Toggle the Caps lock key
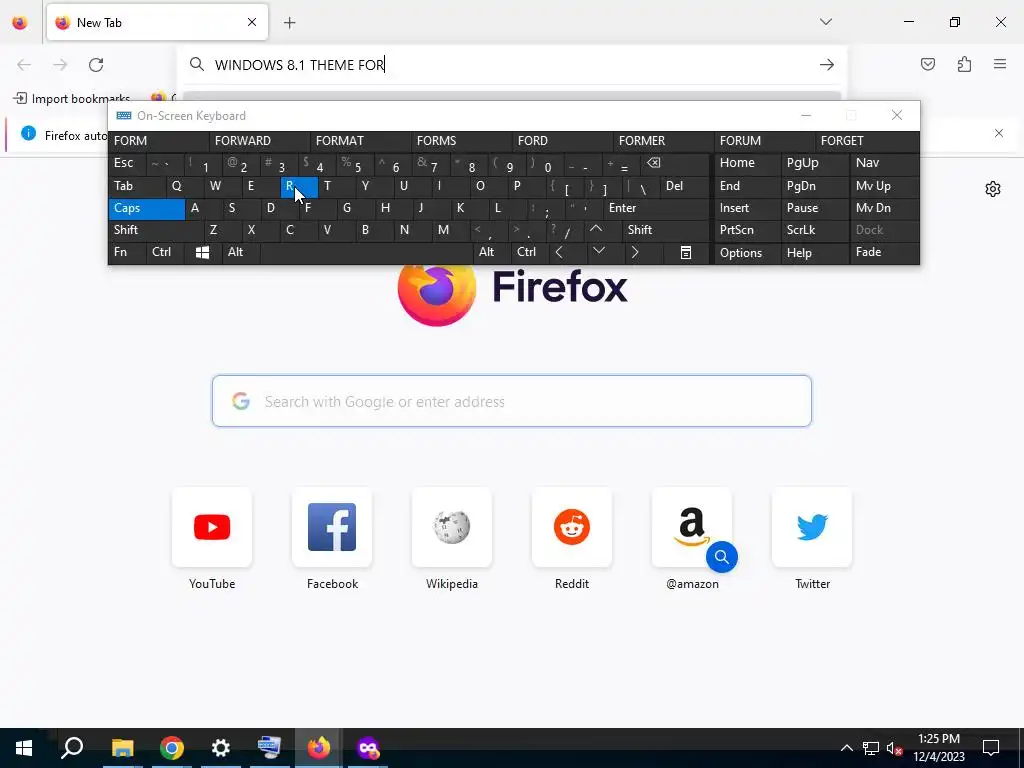Screen dimensions: 1024x768 147,208
